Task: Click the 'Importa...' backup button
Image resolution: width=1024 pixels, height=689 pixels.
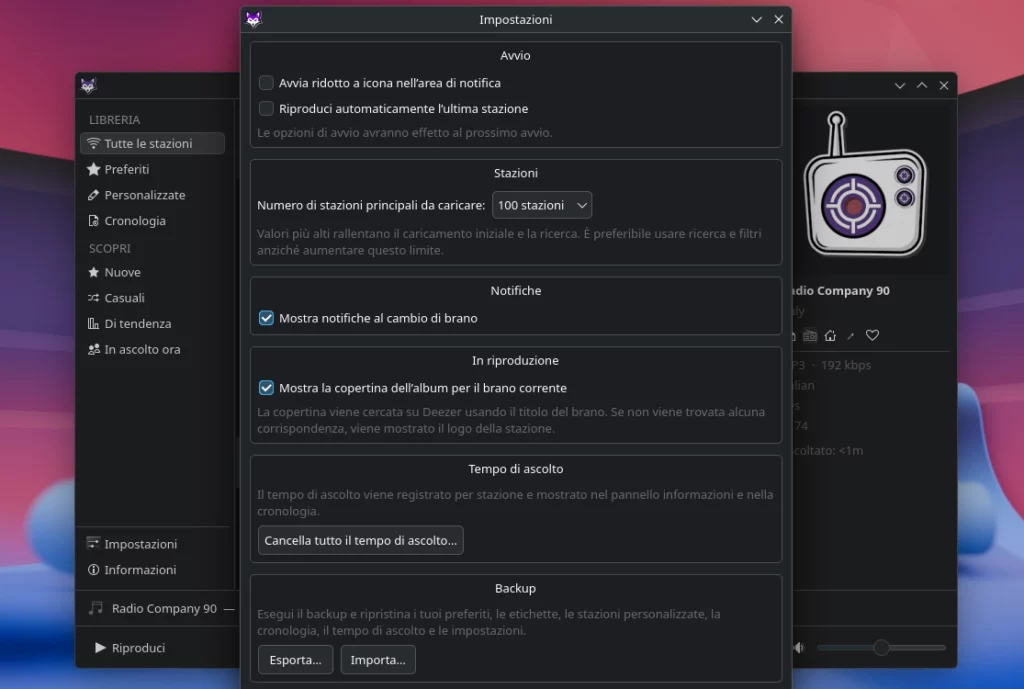Action: tap(378, 660)
